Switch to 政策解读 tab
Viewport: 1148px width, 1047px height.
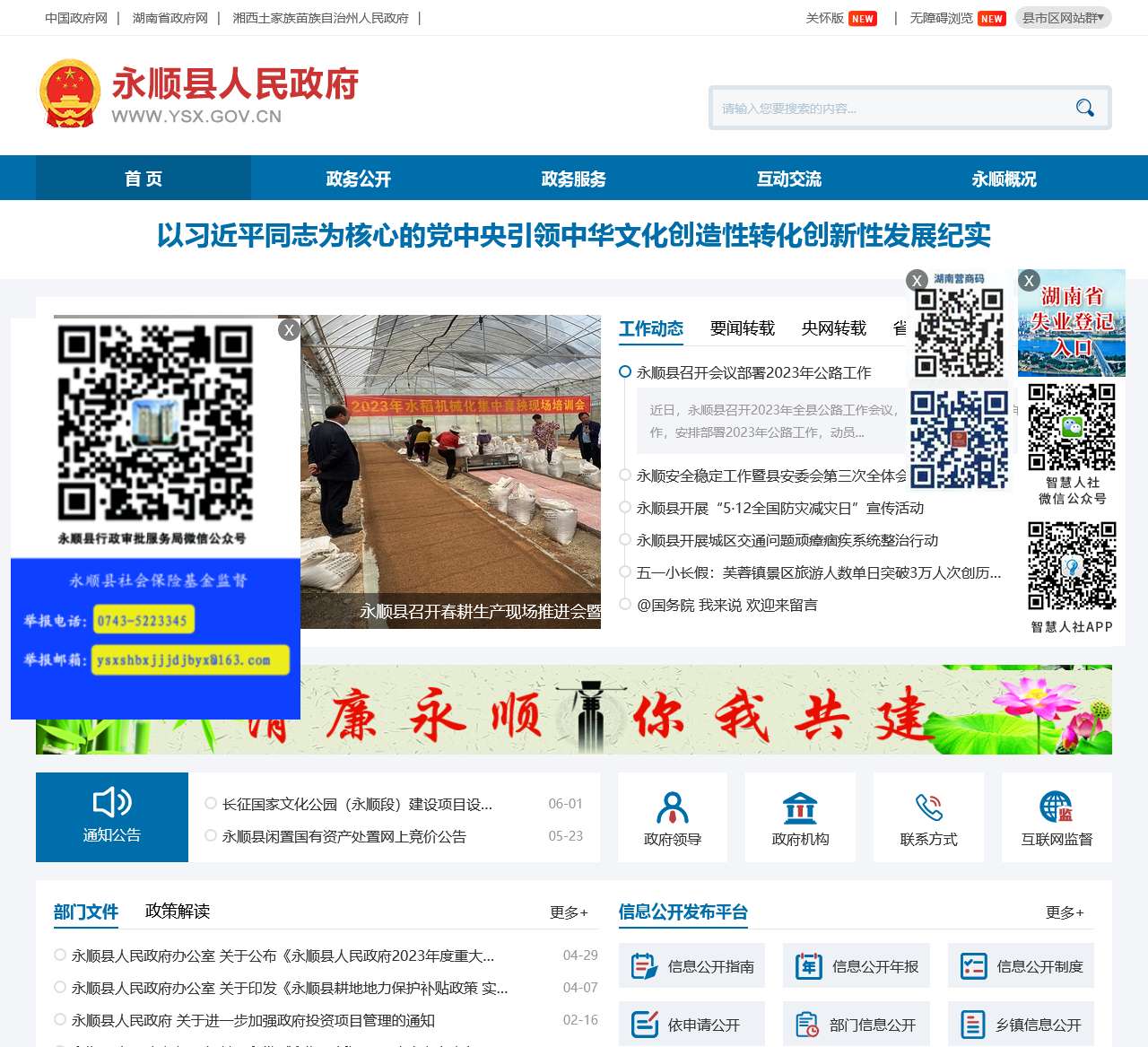(x=178, y=912)
